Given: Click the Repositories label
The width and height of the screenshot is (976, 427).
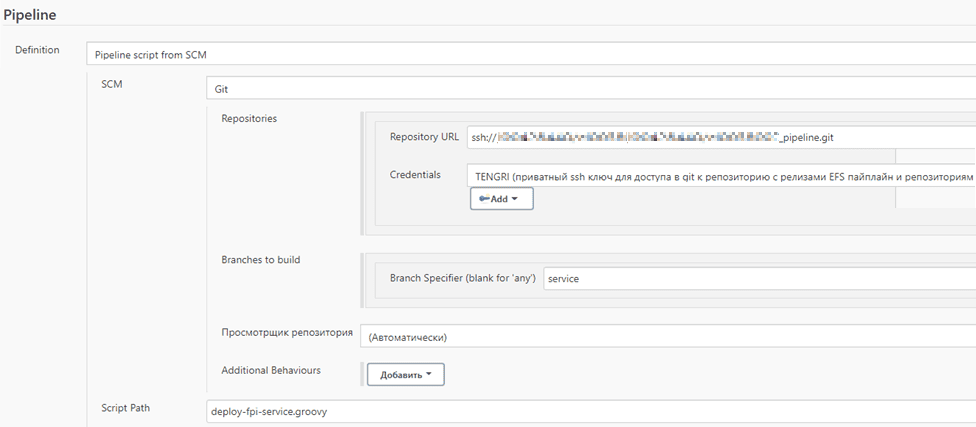Looking at the screenshot, I should point(249,118).
